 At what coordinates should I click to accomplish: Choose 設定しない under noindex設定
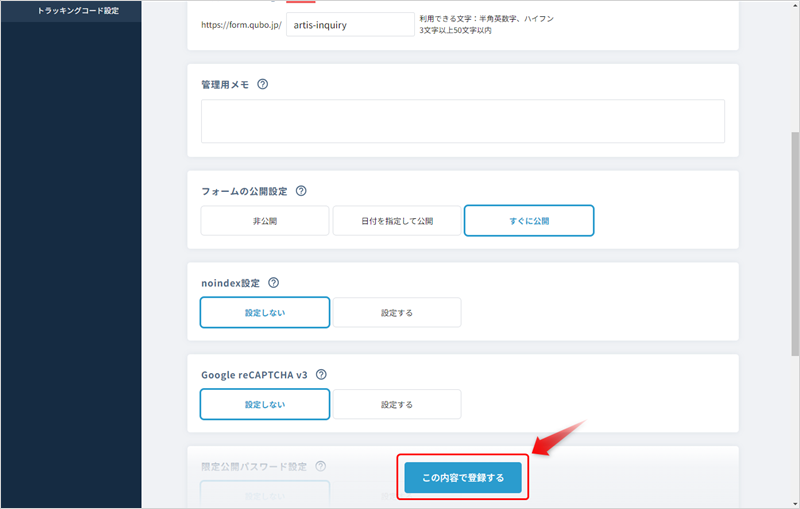coord(265,313)
